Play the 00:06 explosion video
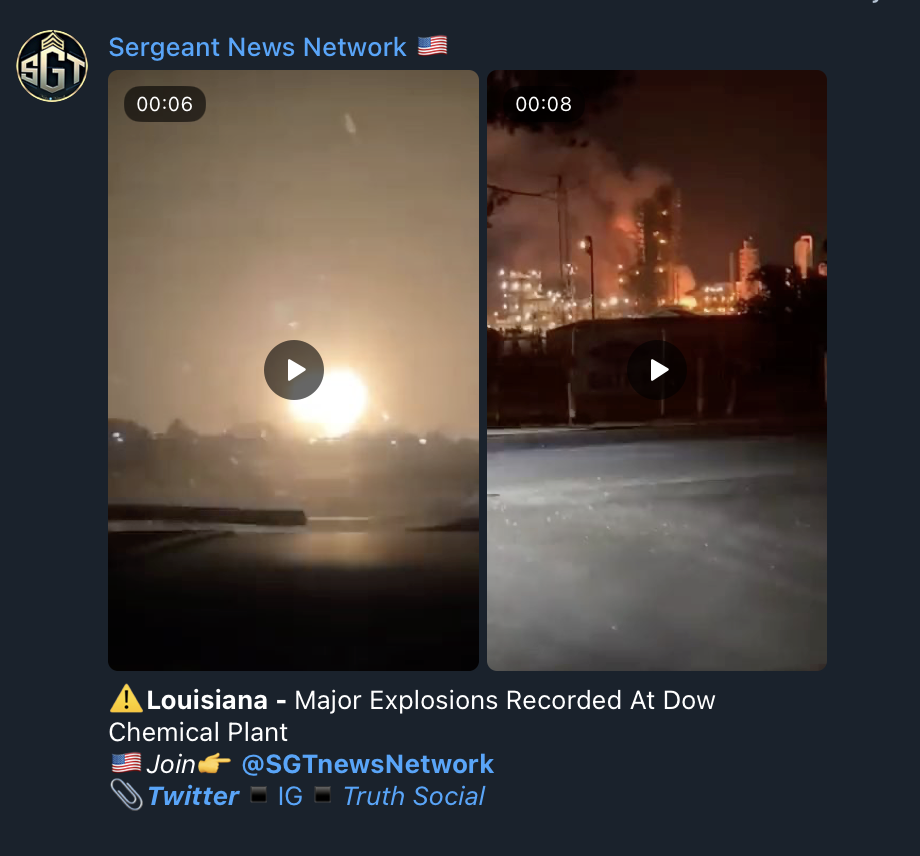 (x=293, y=370)
